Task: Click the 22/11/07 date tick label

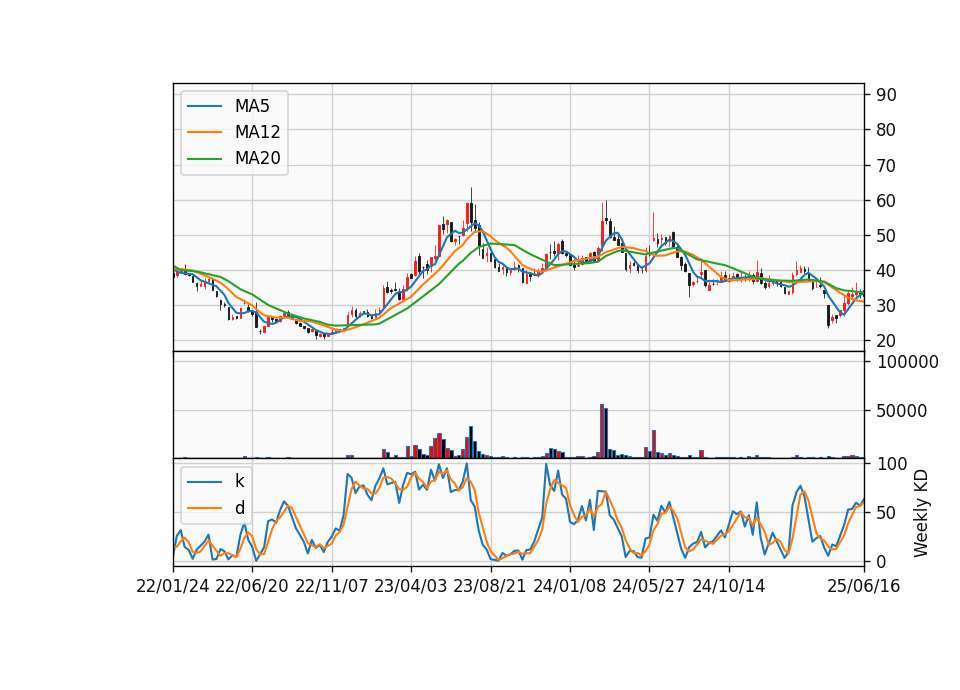Action: click(x=332, y=586)
